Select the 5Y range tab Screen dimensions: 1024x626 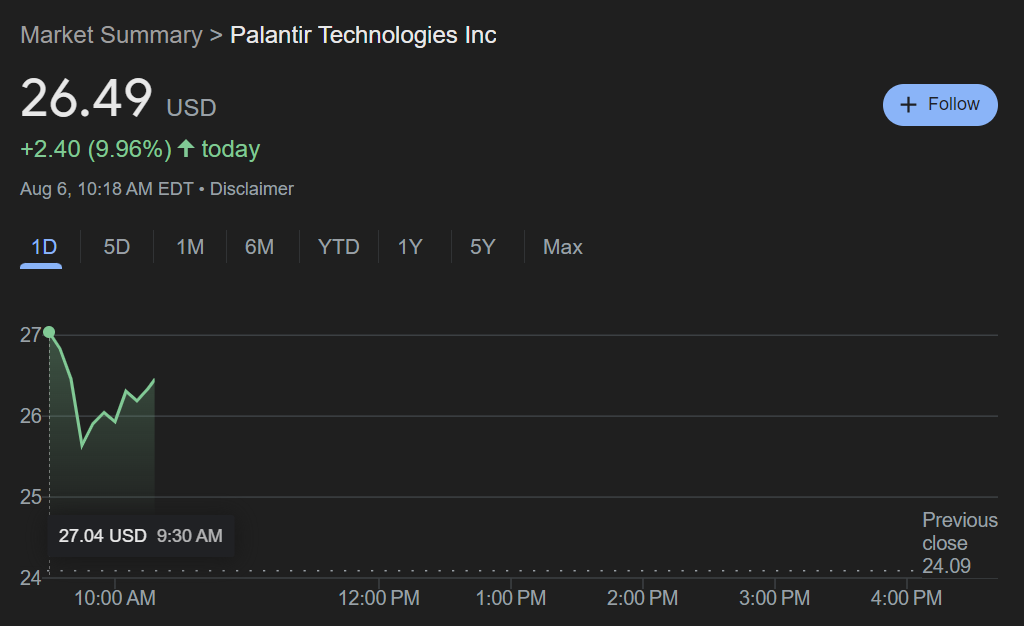[483, 247]
